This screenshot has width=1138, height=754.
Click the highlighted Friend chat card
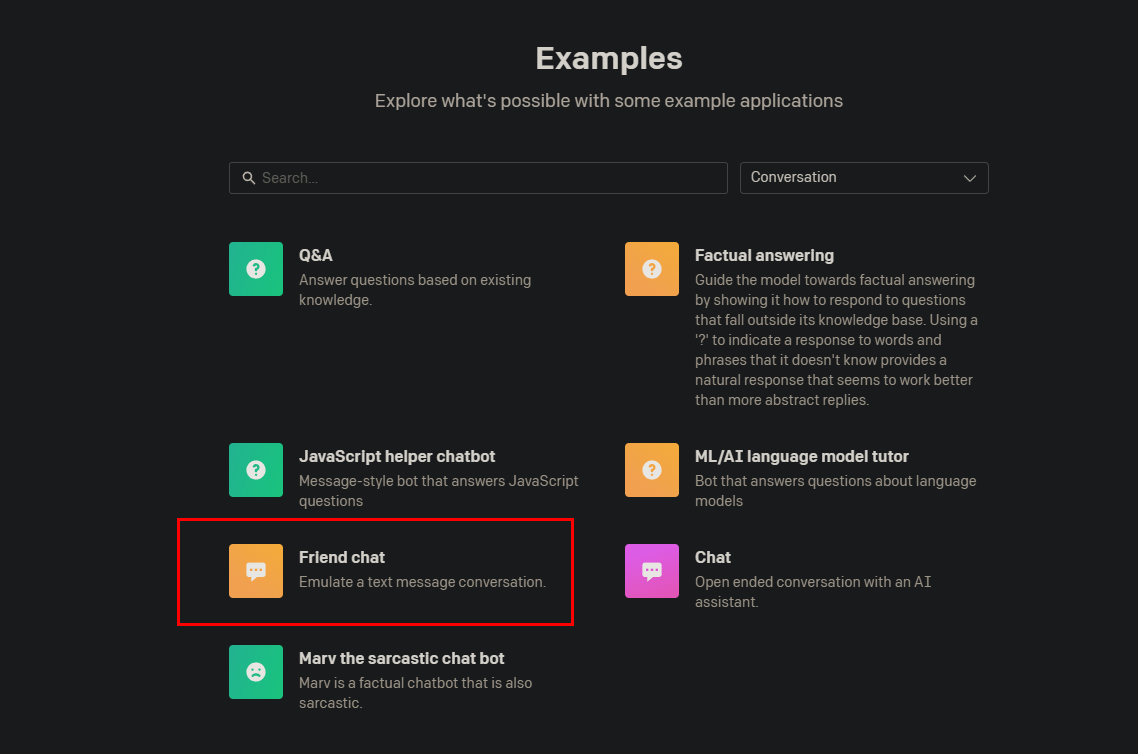pyautogui.click(x=375, y=571)
